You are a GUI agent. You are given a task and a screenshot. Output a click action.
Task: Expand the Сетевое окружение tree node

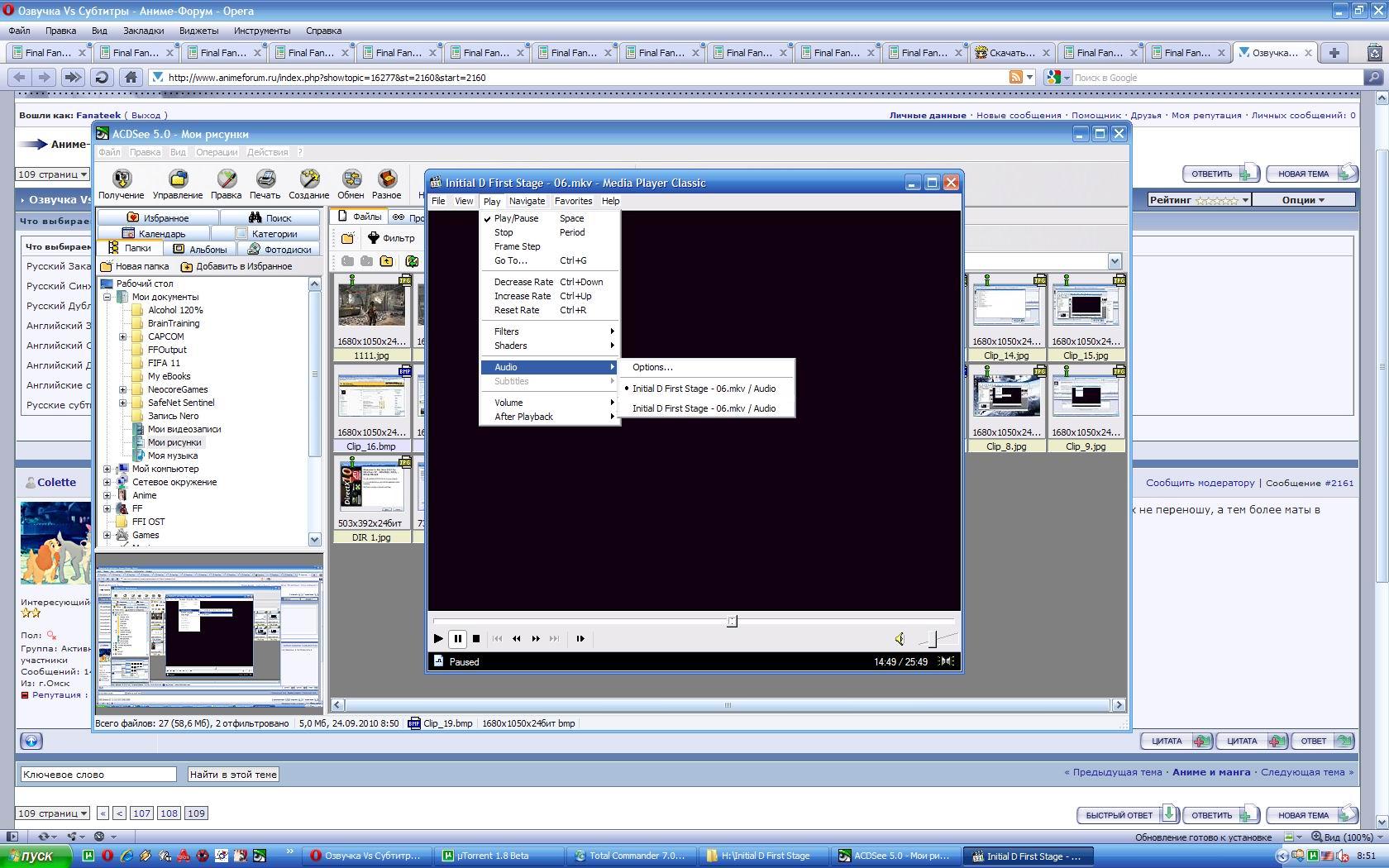pos(107,482)
